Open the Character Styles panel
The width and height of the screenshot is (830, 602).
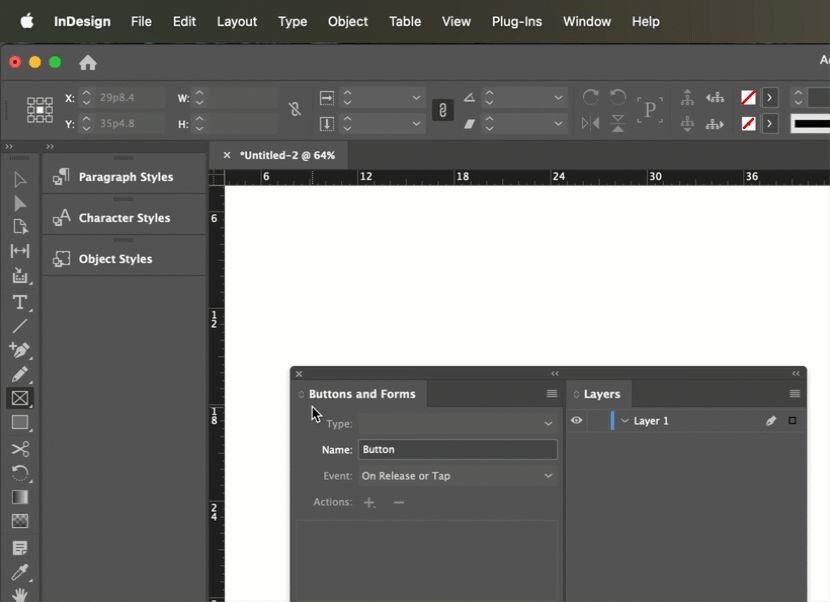coord(125,218)
